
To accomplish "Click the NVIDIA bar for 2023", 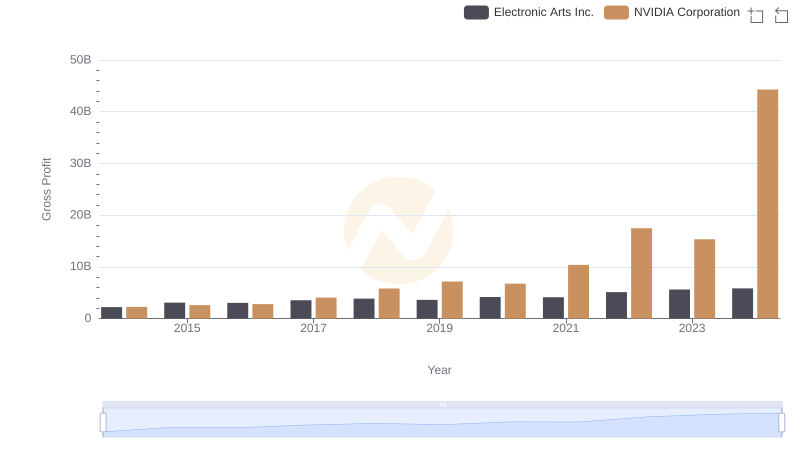I will point(705,279).
